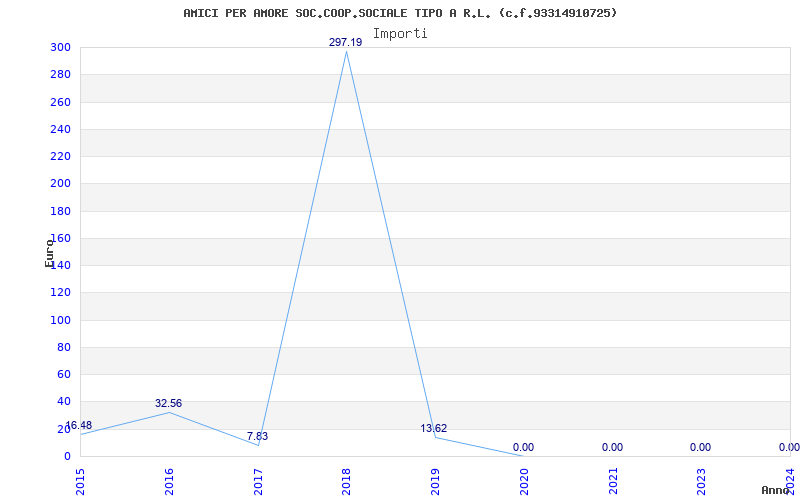Click the 2019 x-axis year label

tap(435, 481)
